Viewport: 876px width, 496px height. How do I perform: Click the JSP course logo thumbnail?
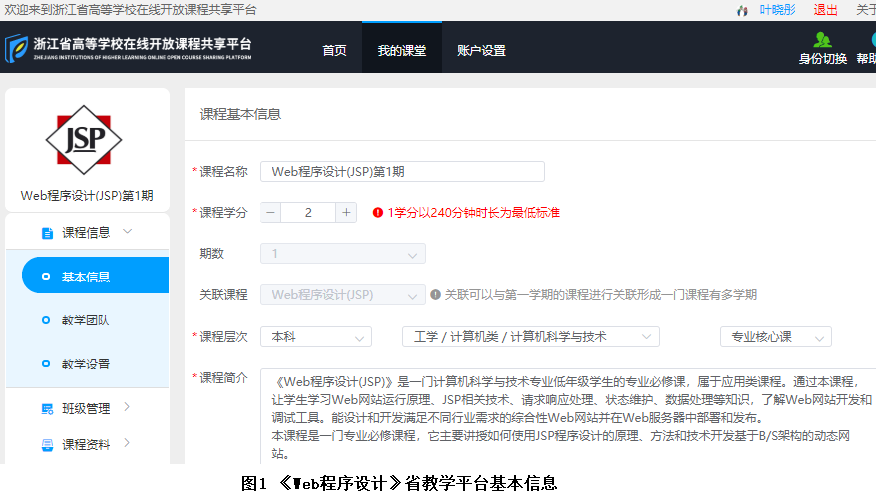[84, 139]
